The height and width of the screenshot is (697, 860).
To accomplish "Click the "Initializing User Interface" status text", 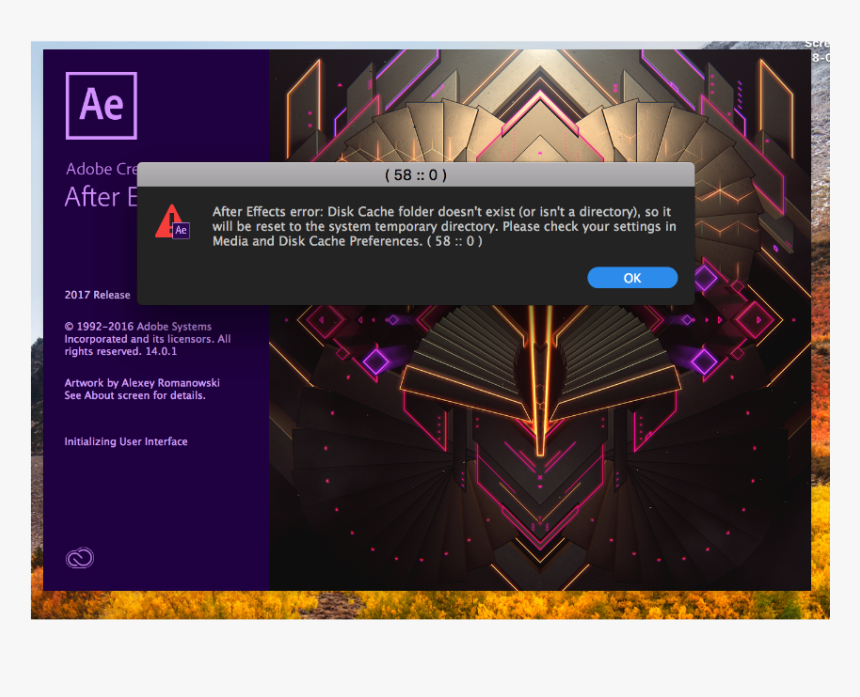I will click(126, 441).
